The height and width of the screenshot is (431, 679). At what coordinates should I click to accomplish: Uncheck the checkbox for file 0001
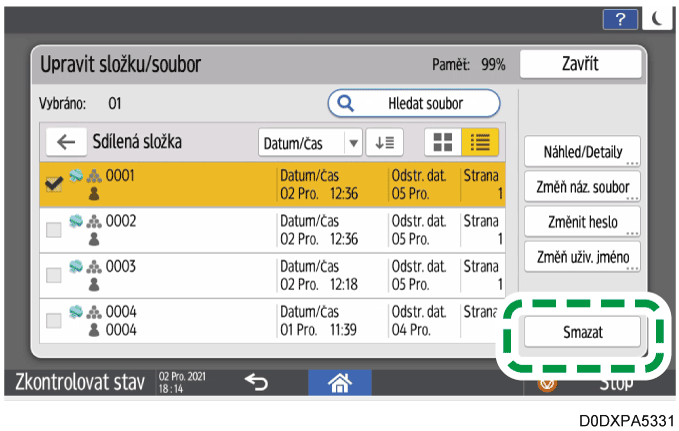tap(53, 183)
